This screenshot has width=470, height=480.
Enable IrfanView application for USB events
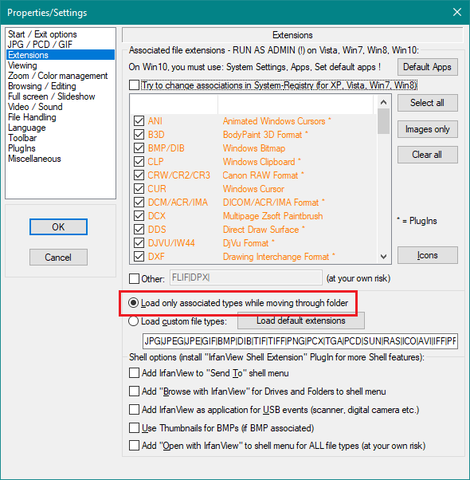(x=134, y=409)
